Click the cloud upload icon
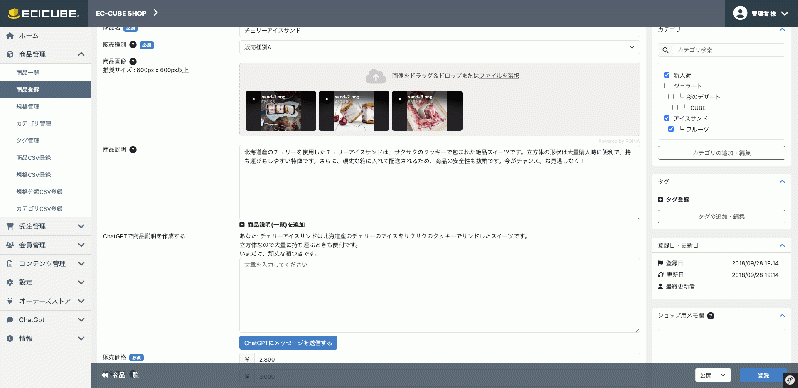The height and width of the screenshot is (388, 798). click(x=375, y=76)
